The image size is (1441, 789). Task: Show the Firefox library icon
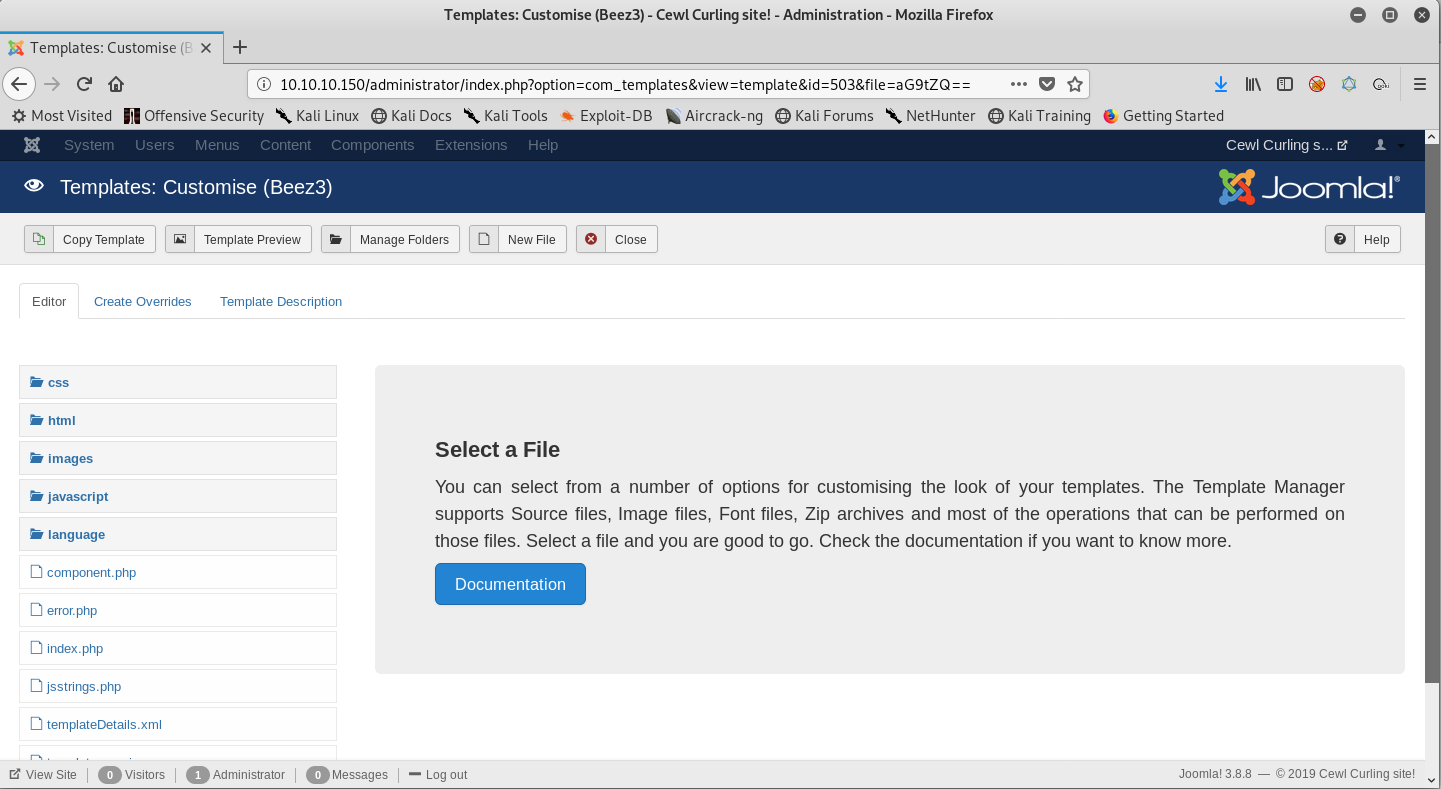[x=1252, y=84]
